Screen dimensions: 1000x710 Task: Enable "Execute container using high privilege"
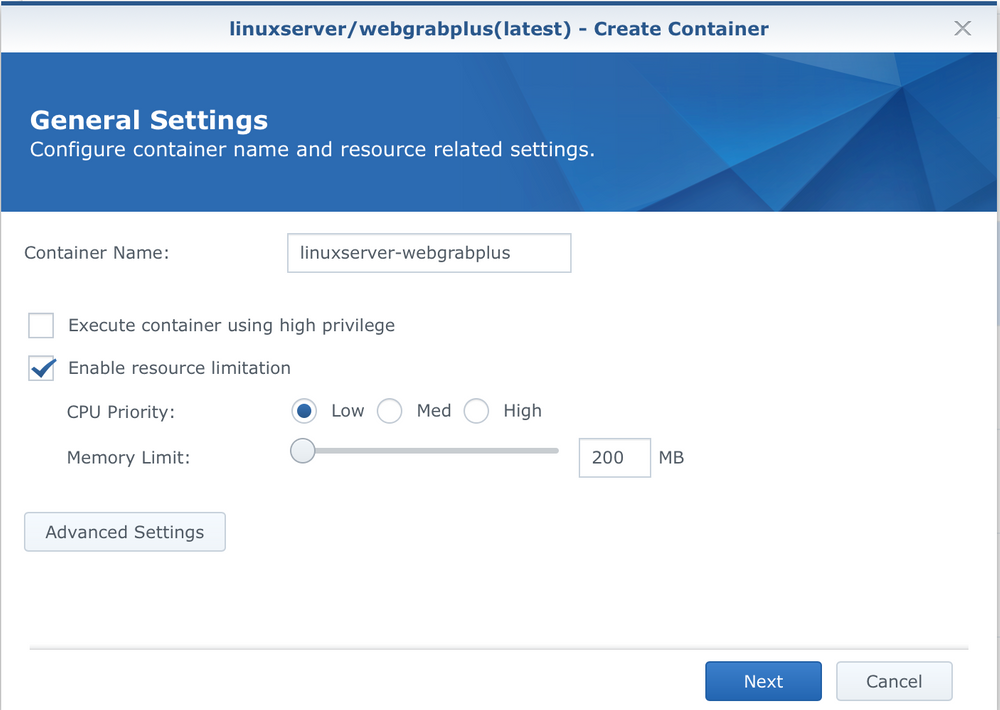(40, 325)
